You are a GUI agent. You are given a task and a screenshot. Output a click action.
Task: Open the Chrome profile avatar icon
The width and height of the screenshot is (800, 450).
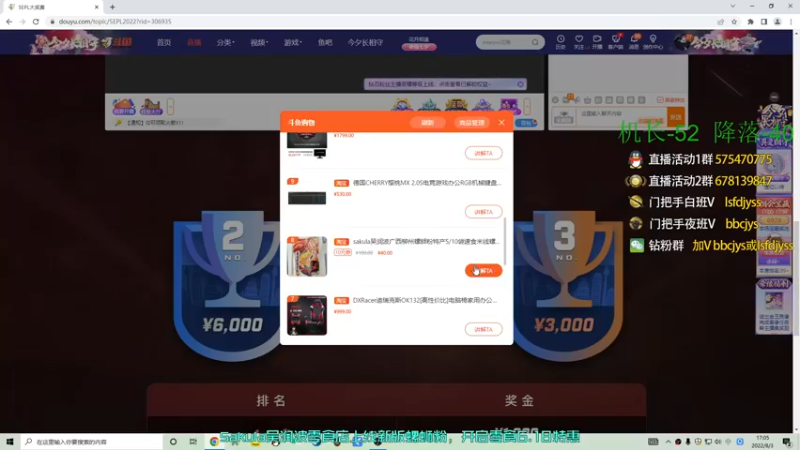click(778, 21)
